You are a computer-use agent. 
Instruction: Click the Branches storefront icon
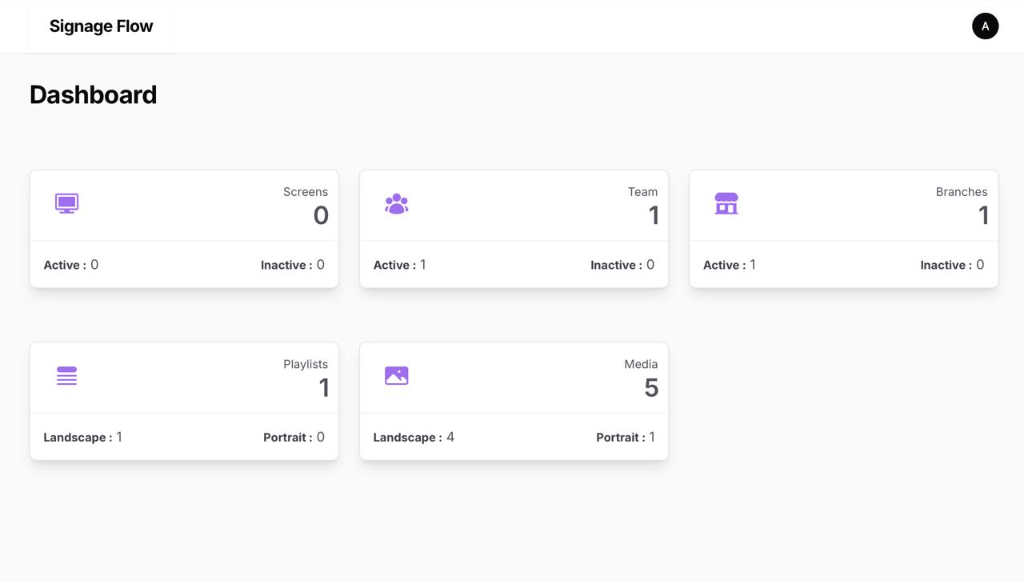pyautogui.click(x=726, y=202)
